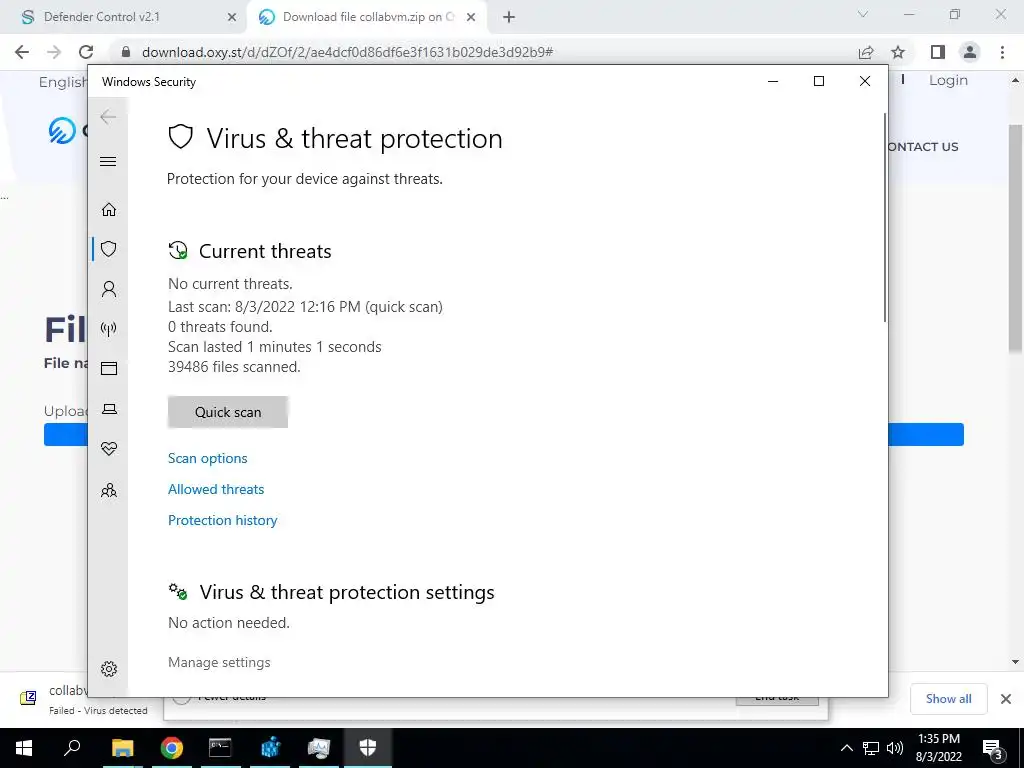Open File Explorer from taskbar

(x=122, y=748)
